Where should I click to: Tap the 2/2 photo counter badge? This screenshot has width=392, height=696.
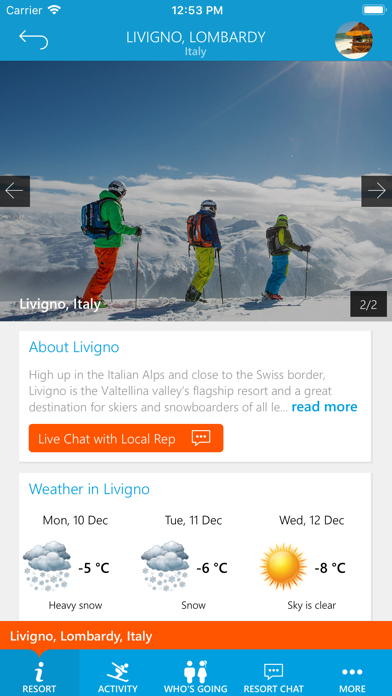coord(368,304)
